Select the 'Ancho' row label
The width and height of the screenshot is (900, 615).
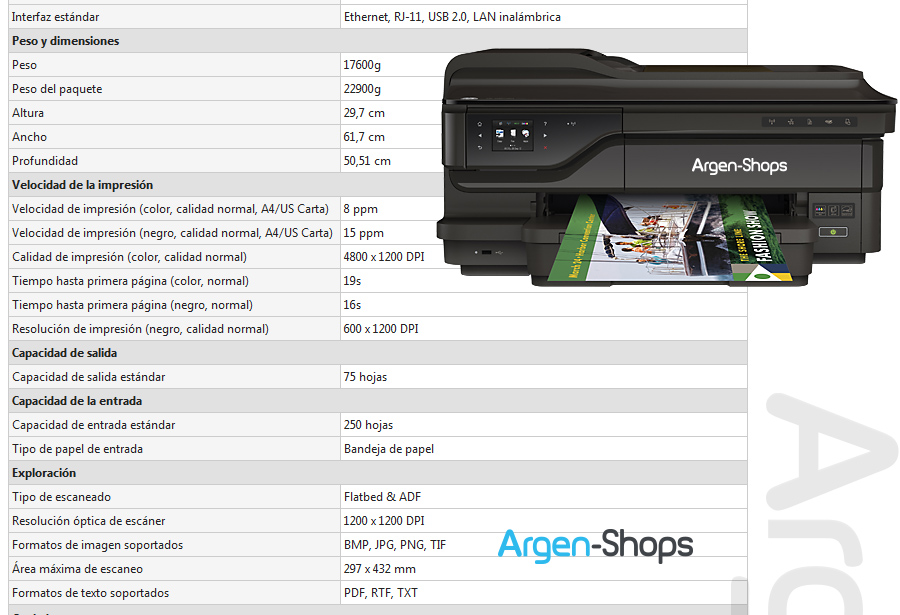29,137
